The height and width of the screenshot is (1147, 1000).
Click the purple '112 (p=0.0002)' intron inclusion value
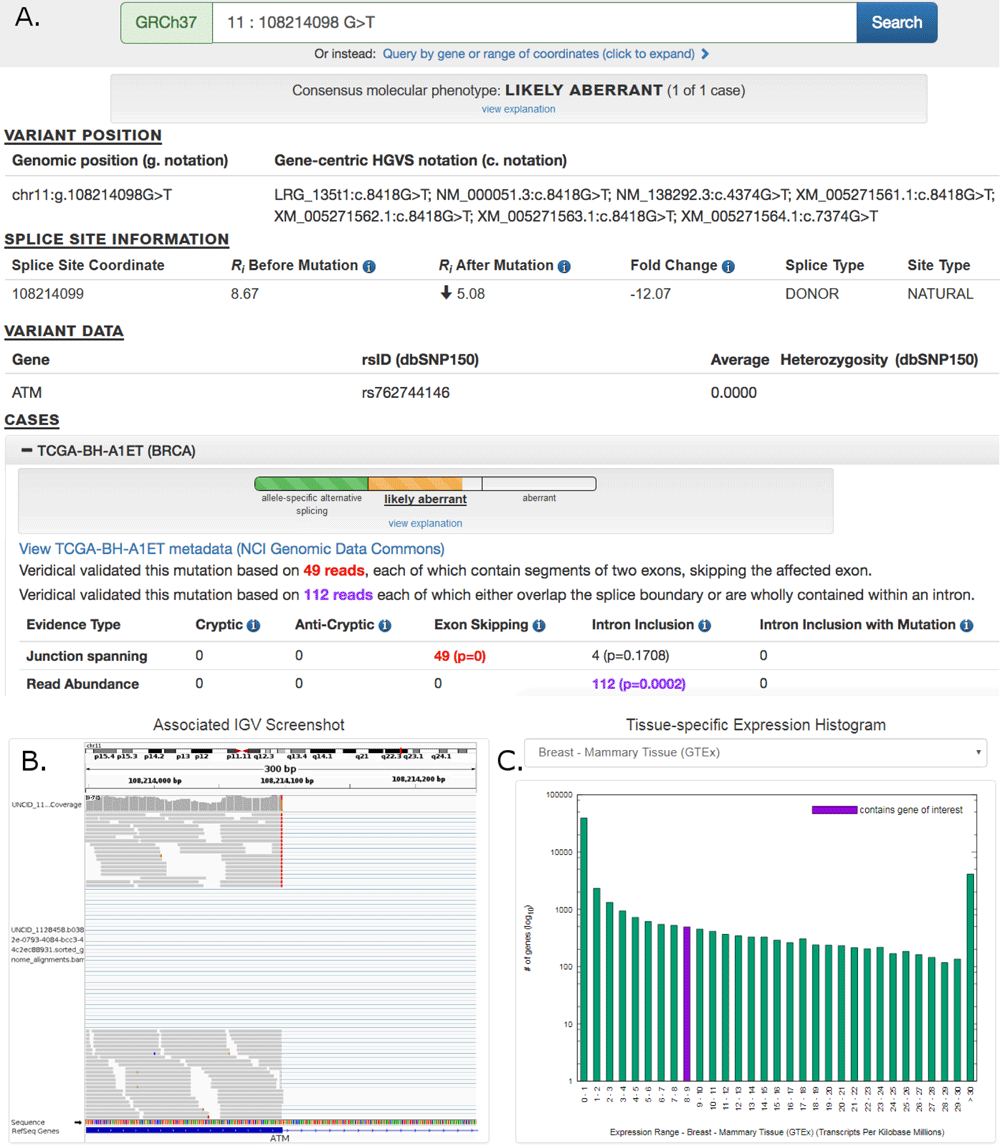(x=639, y=684)
